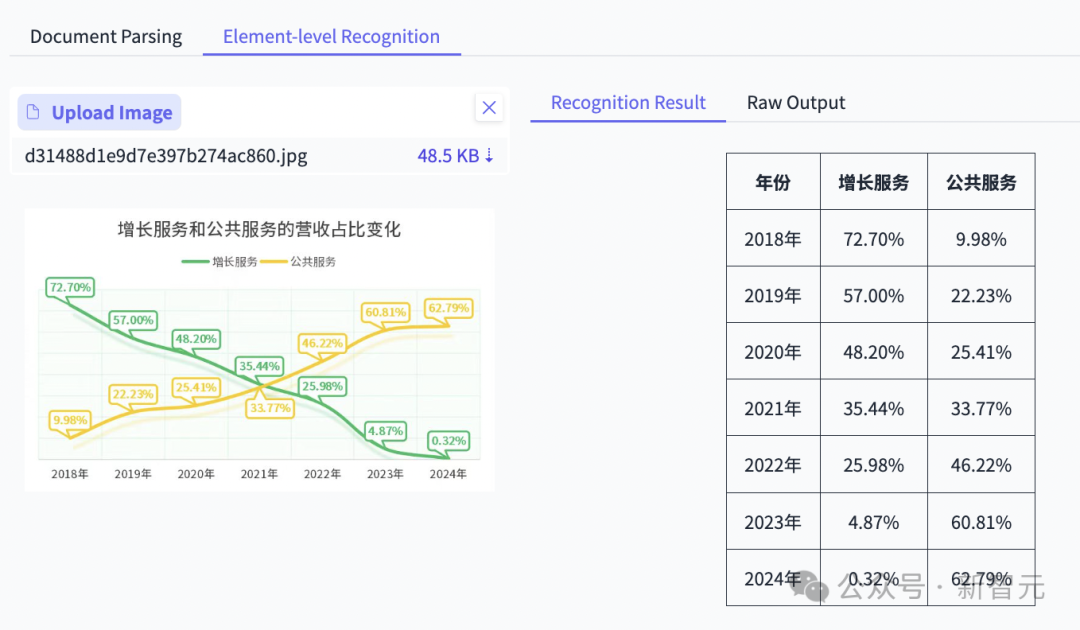Select the Element-level Recognition tab
This screenshot has height=630, width=1080.
point(331,37)
